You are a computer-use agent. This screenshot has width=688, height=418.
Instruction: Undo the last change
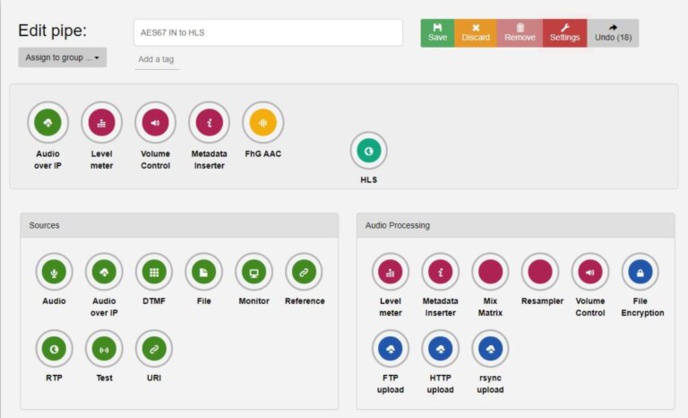[x=612, y=32]
